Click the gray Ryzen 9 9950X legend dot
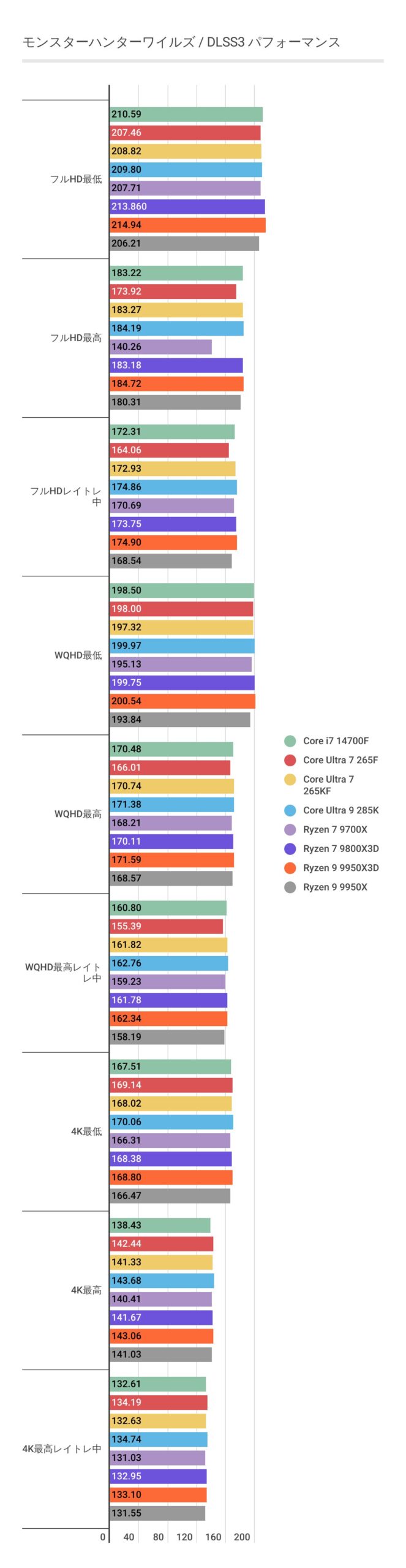406x1568 pixels. pyautogui.click(x=290, y=887)
